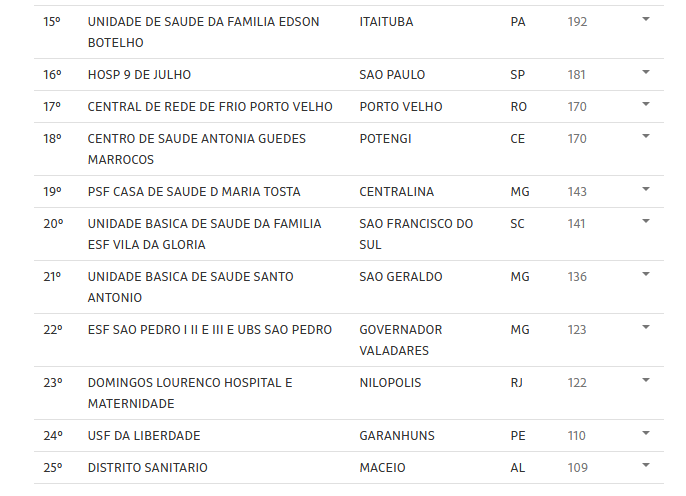Expand USF DA LIBERDADE row arrow
The width and height of the screenshot is (686, 496).
coord(645,433)
